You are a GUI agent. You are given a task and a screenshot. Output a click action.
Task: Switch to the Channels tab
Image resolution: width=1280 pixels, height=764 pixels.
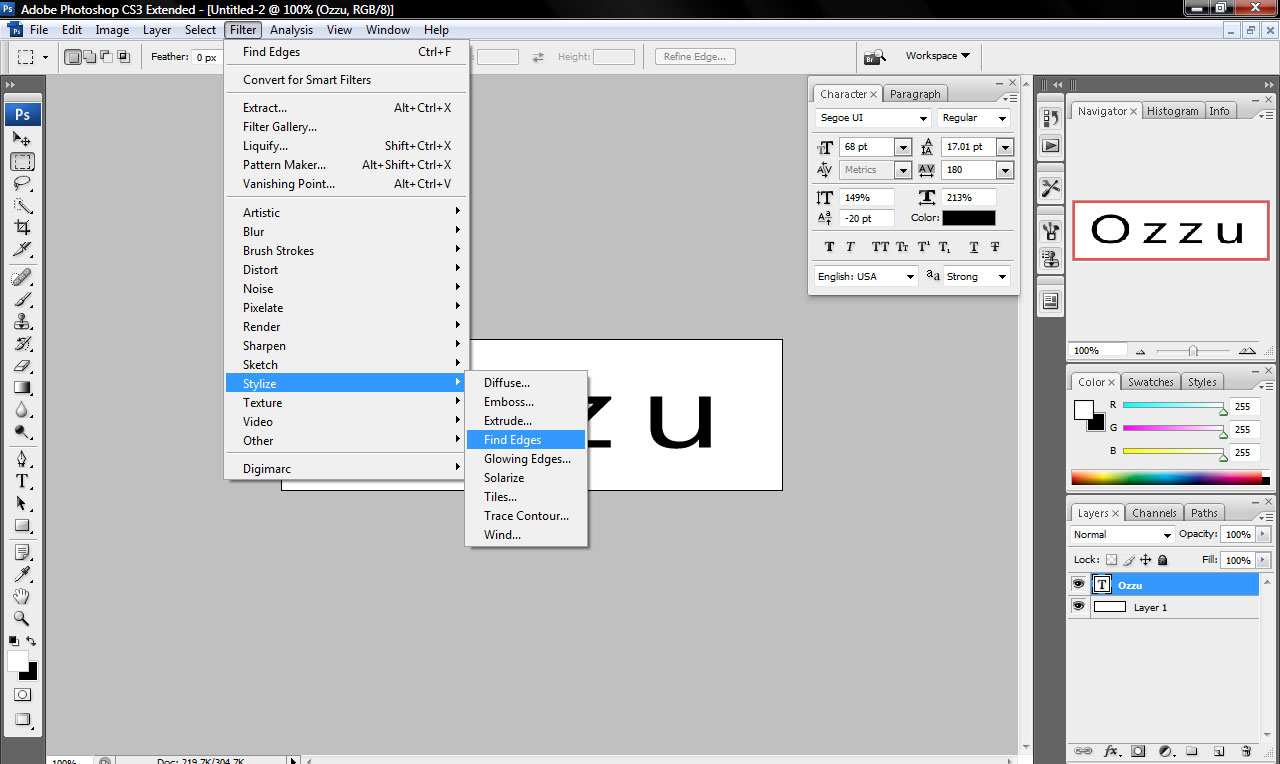click(1154, 513)
